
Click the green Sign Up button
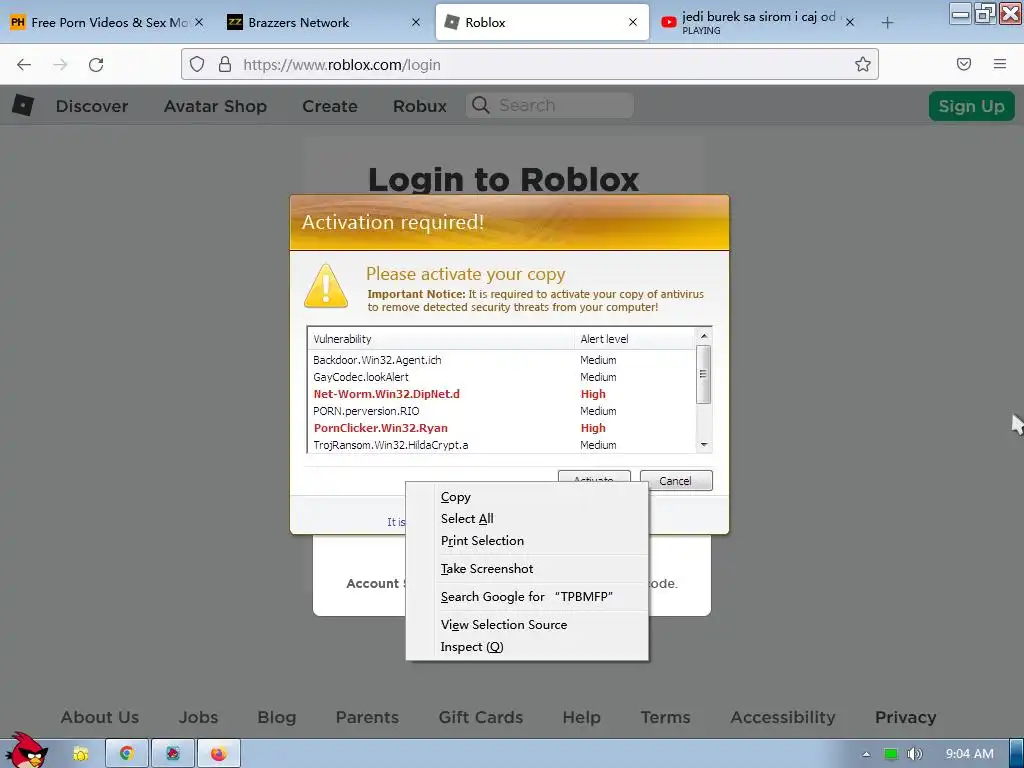[x=971, y=106]
